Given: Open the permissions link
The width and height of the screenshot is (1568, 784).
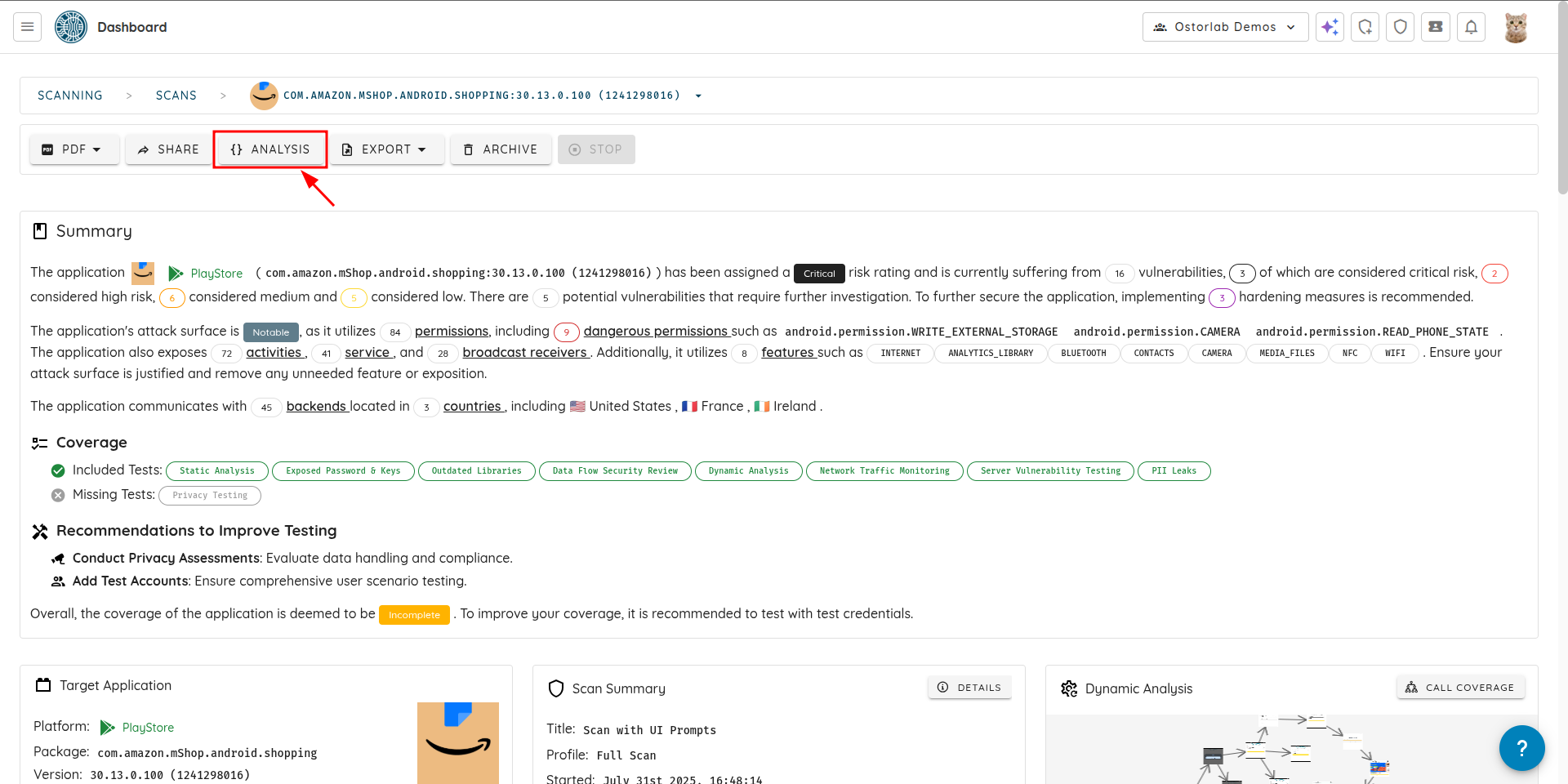Looking at the screenshot, I should [452, 331].
